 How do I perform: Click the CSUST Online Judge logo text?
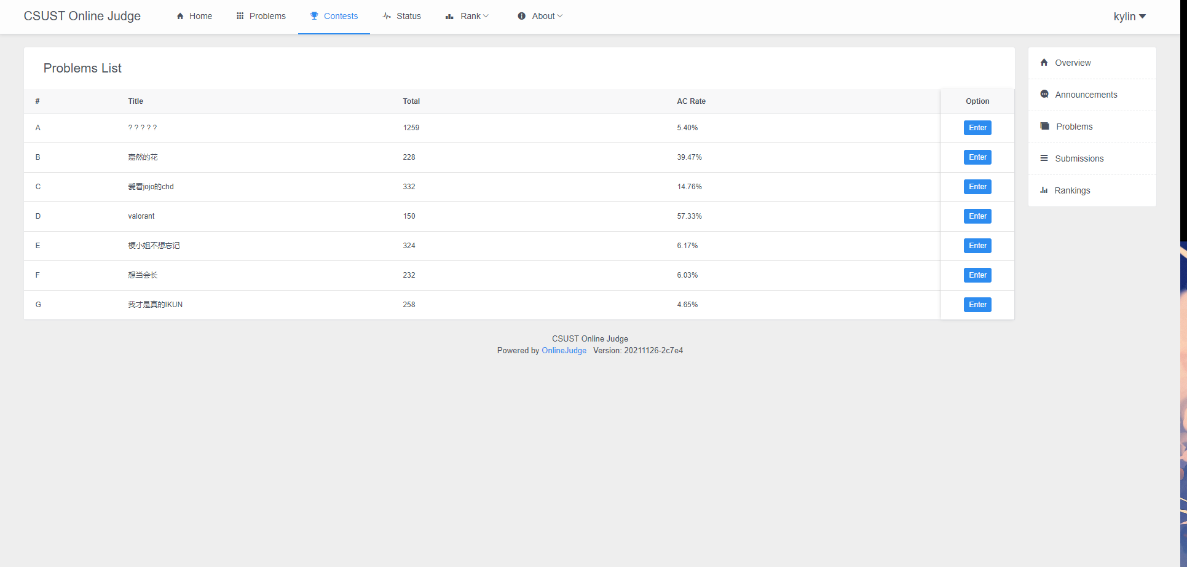[x=82, y=16]
